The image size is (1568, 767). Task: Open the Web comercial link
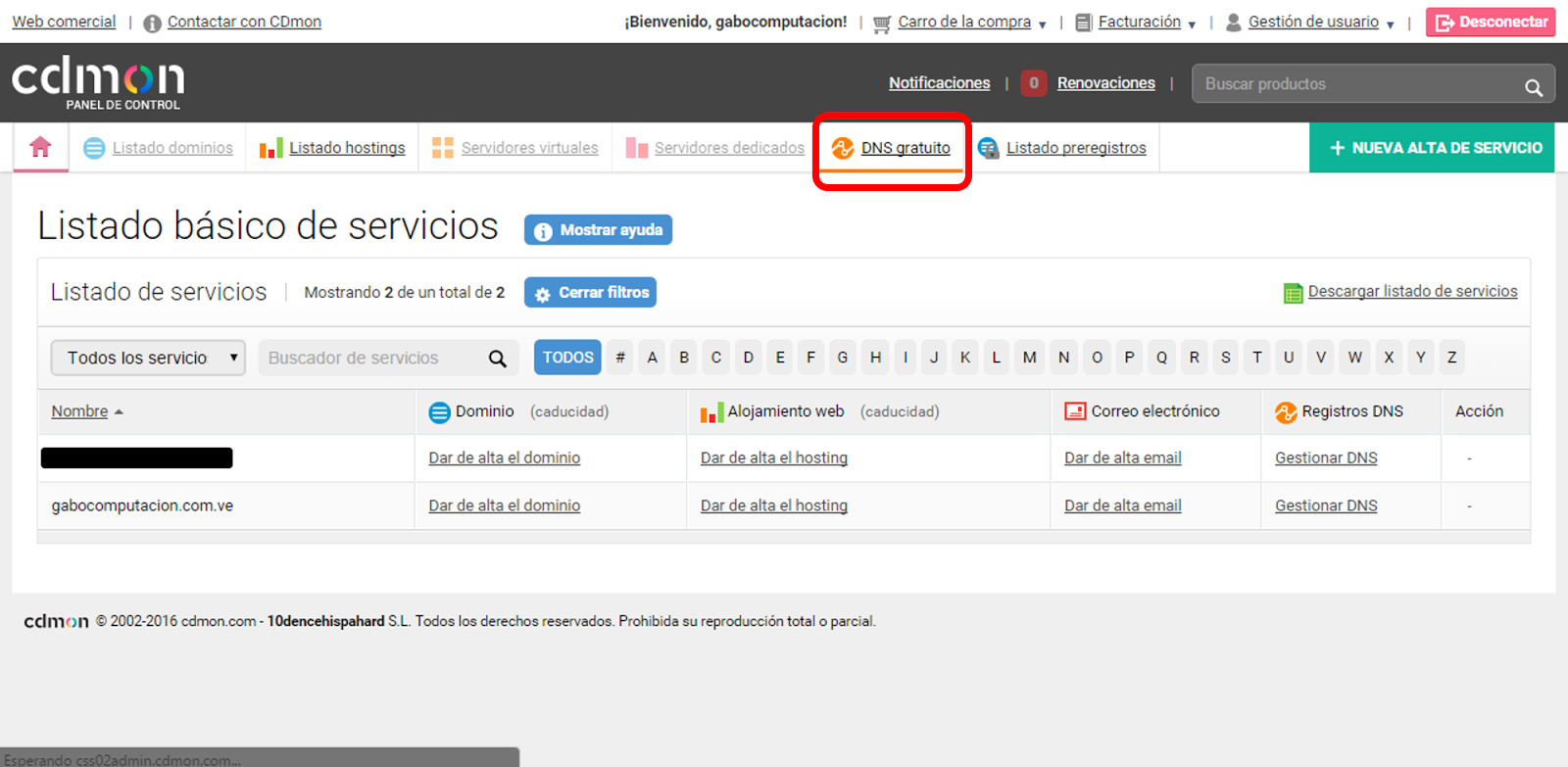[x=64, y=22]
